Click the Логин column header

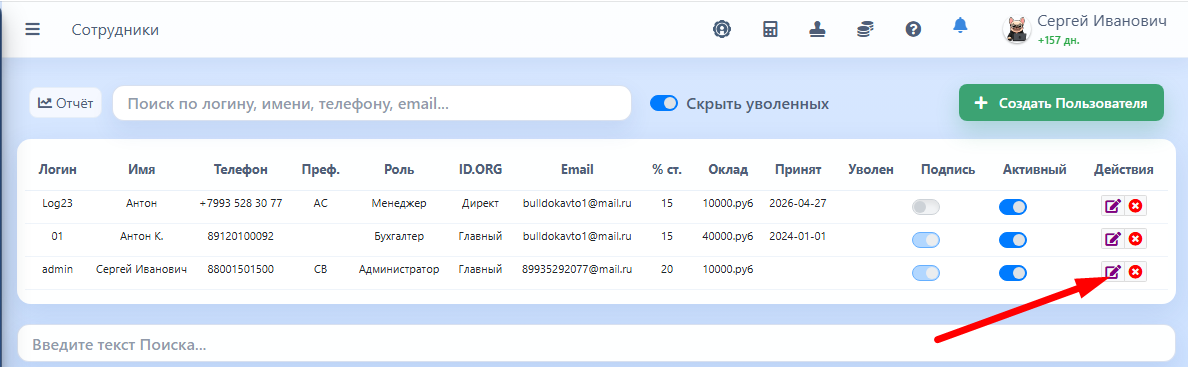point(58,170)
